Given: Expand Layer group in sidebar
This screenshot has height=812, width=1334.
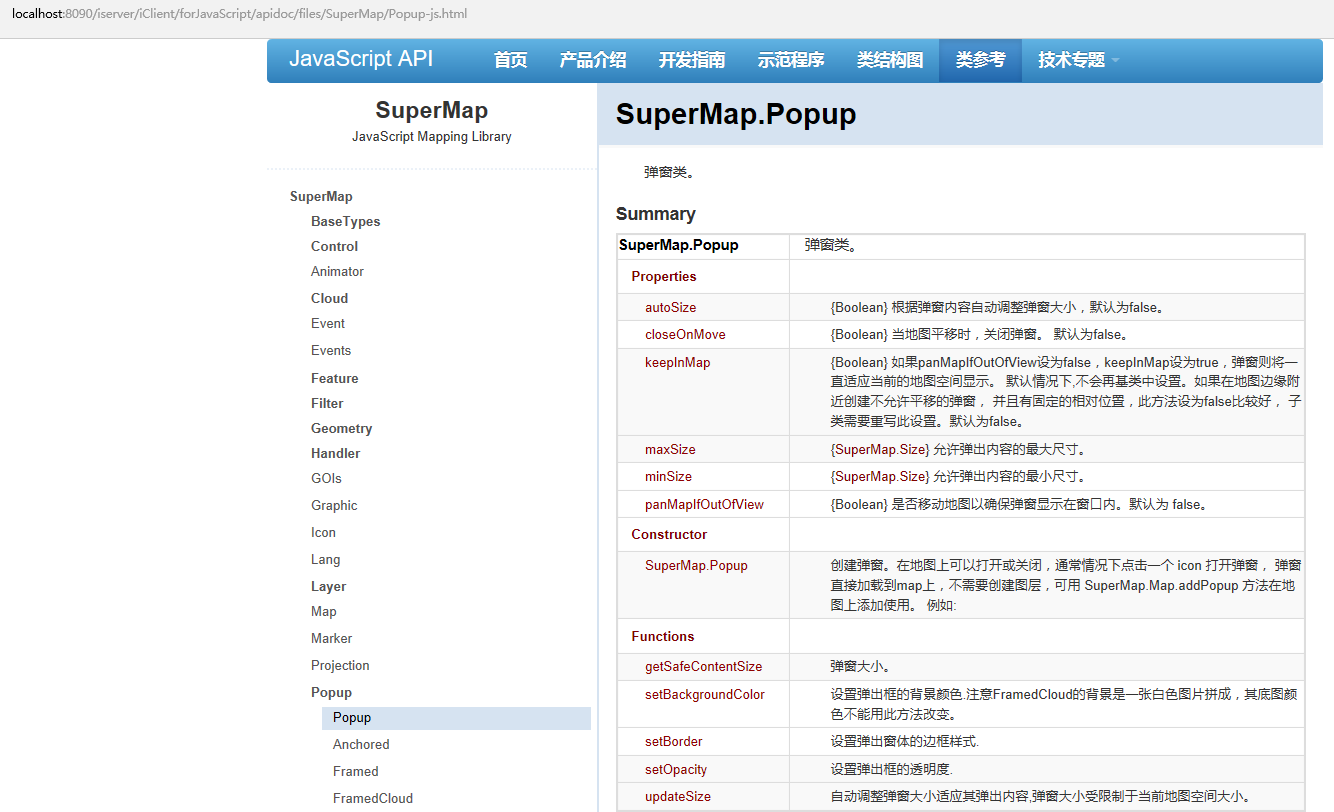Looking at the screenshot, I should pos(328,587).
